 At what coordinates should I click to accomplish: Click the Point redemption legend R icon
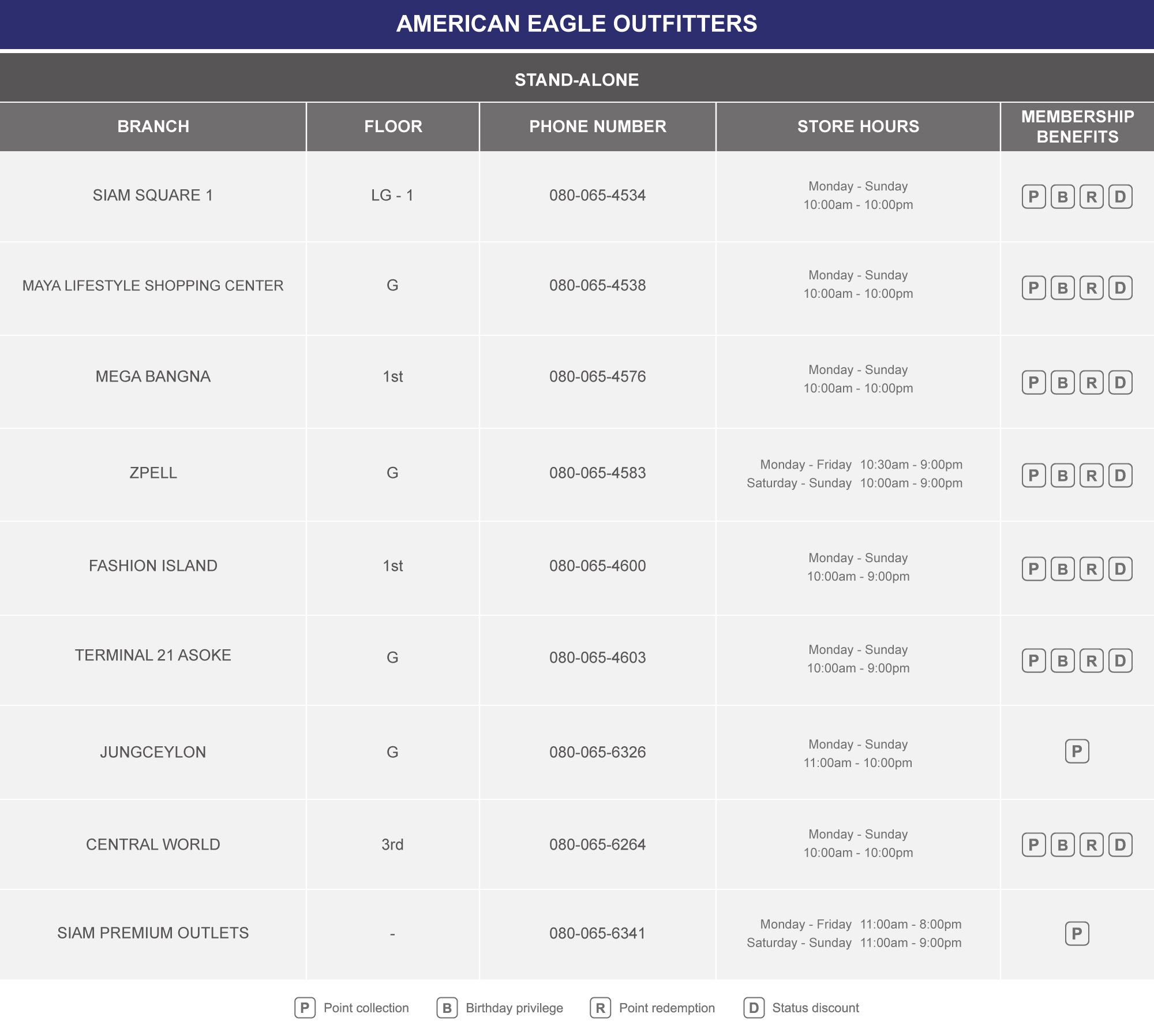click(600, 1008)
